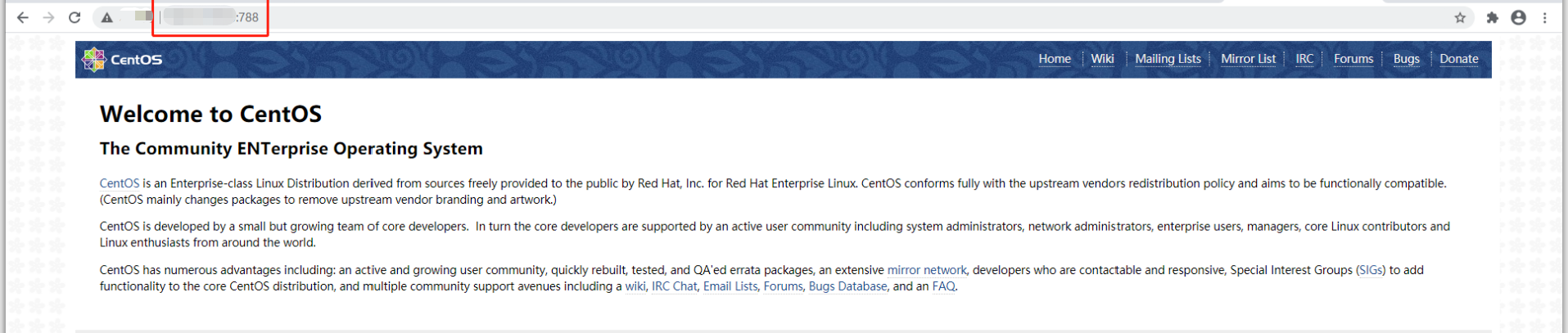Screen dimensions: 1568x333
Task: Open the browser profile account icon
Action: click(x=1518, y=17)
